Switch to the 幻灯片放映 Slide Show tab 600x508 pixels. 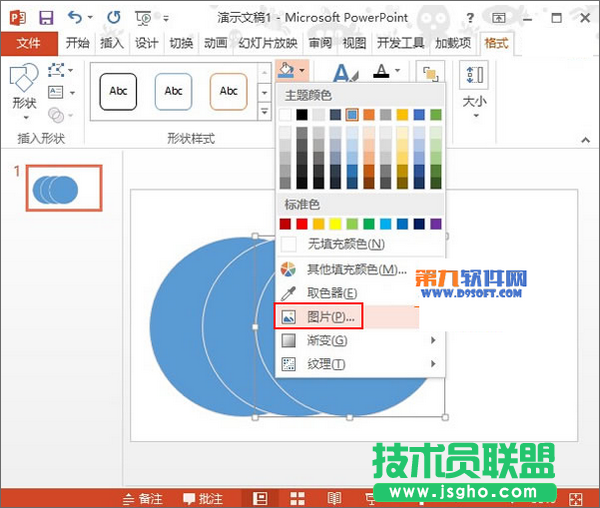tap(267, 43)
